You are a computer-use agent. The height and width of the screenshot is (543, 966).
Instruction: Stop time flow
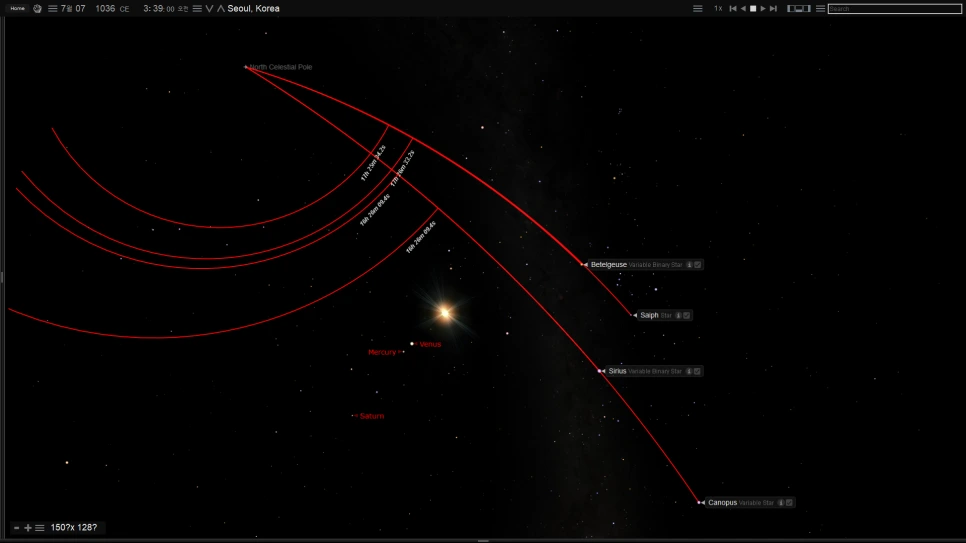[x=753, y=9]
